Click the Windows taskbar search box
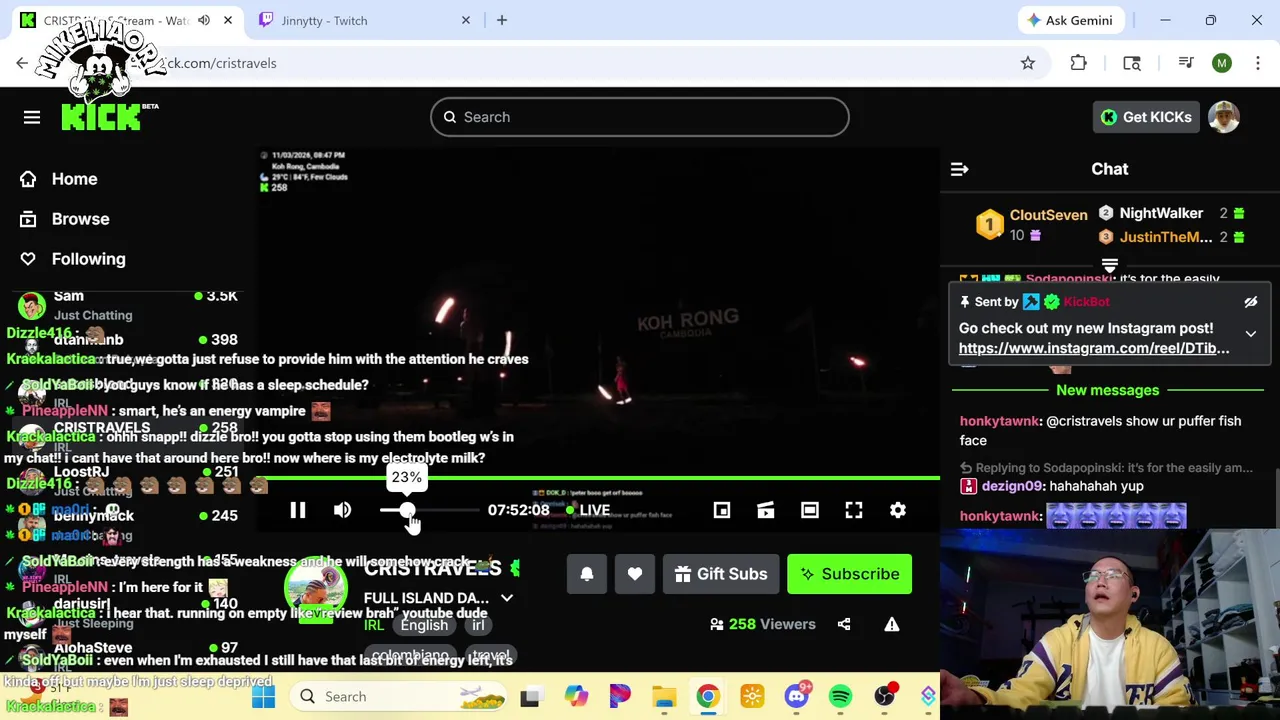The image size is (1280, 720). point(400,697)
